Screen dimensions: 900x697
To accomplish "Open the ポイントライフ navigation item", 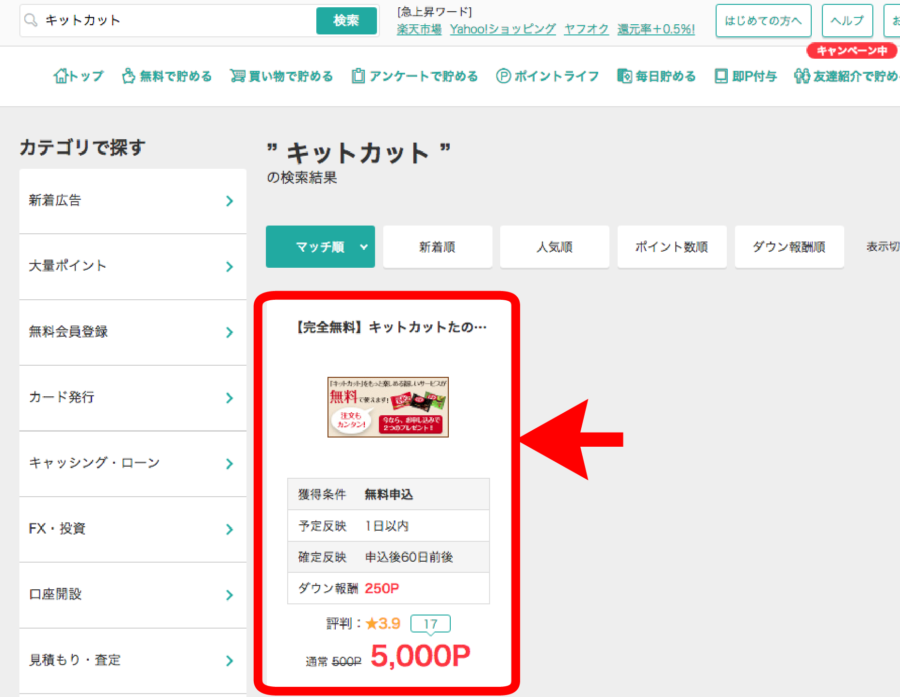I will (548, 76).
